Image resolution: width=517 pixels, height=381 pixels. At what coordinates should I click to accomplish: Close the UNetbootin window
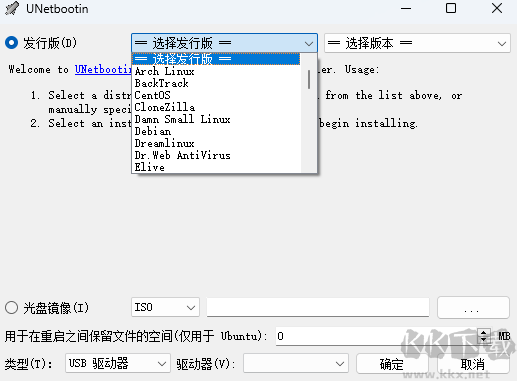497,8
